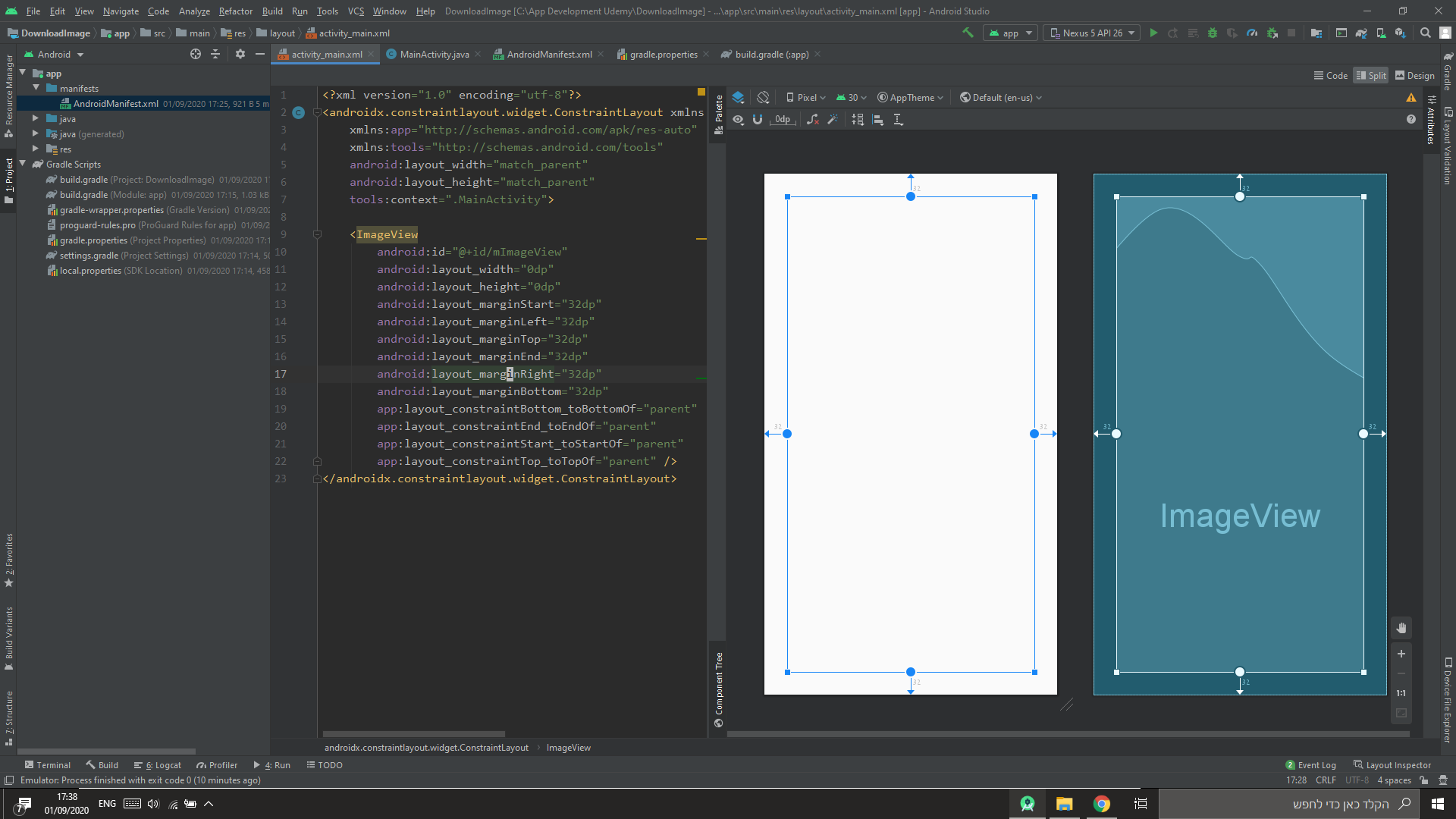Open Project panel settings gear
The width and height of the screenshot is (1456, 819).
pyautogui.click(x=240, y=54)
